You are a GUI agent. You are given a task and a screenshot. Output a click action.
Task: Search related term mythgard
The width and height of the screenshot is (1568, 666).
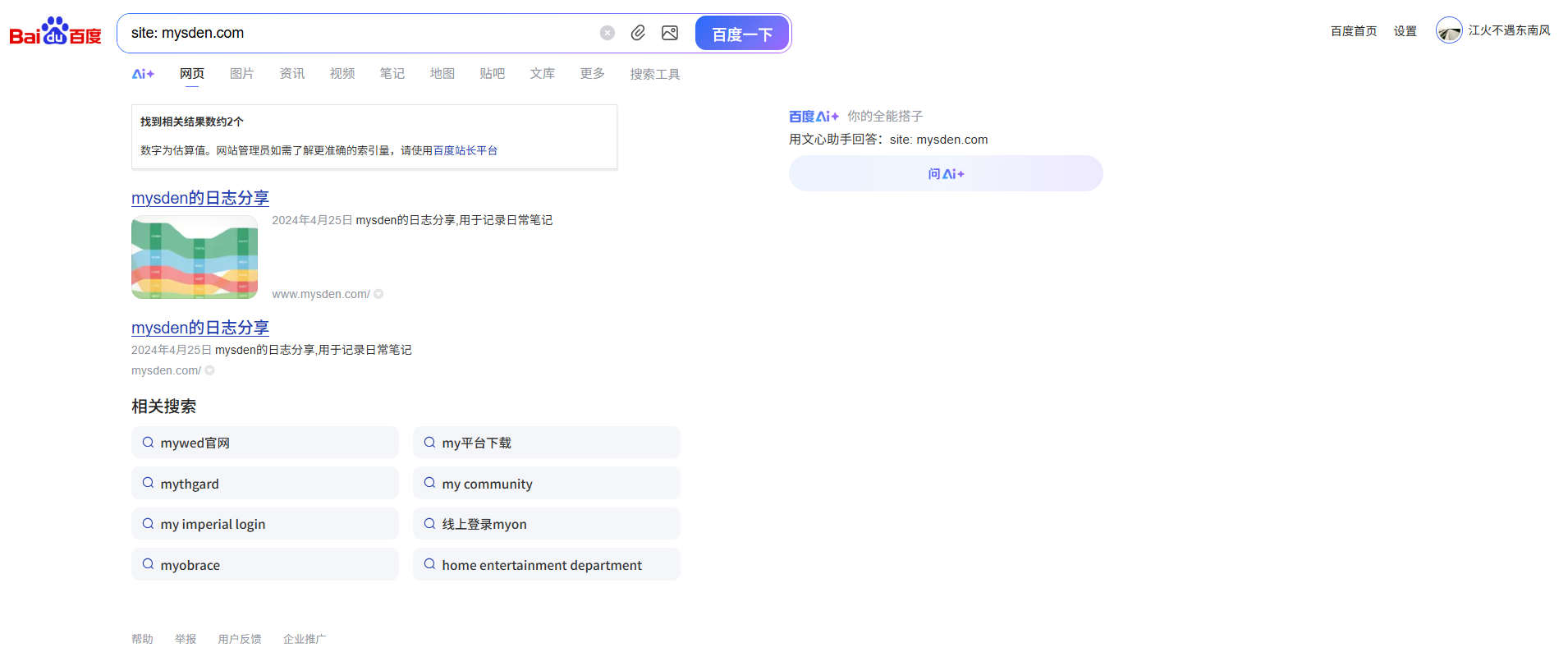pos(265,484)
